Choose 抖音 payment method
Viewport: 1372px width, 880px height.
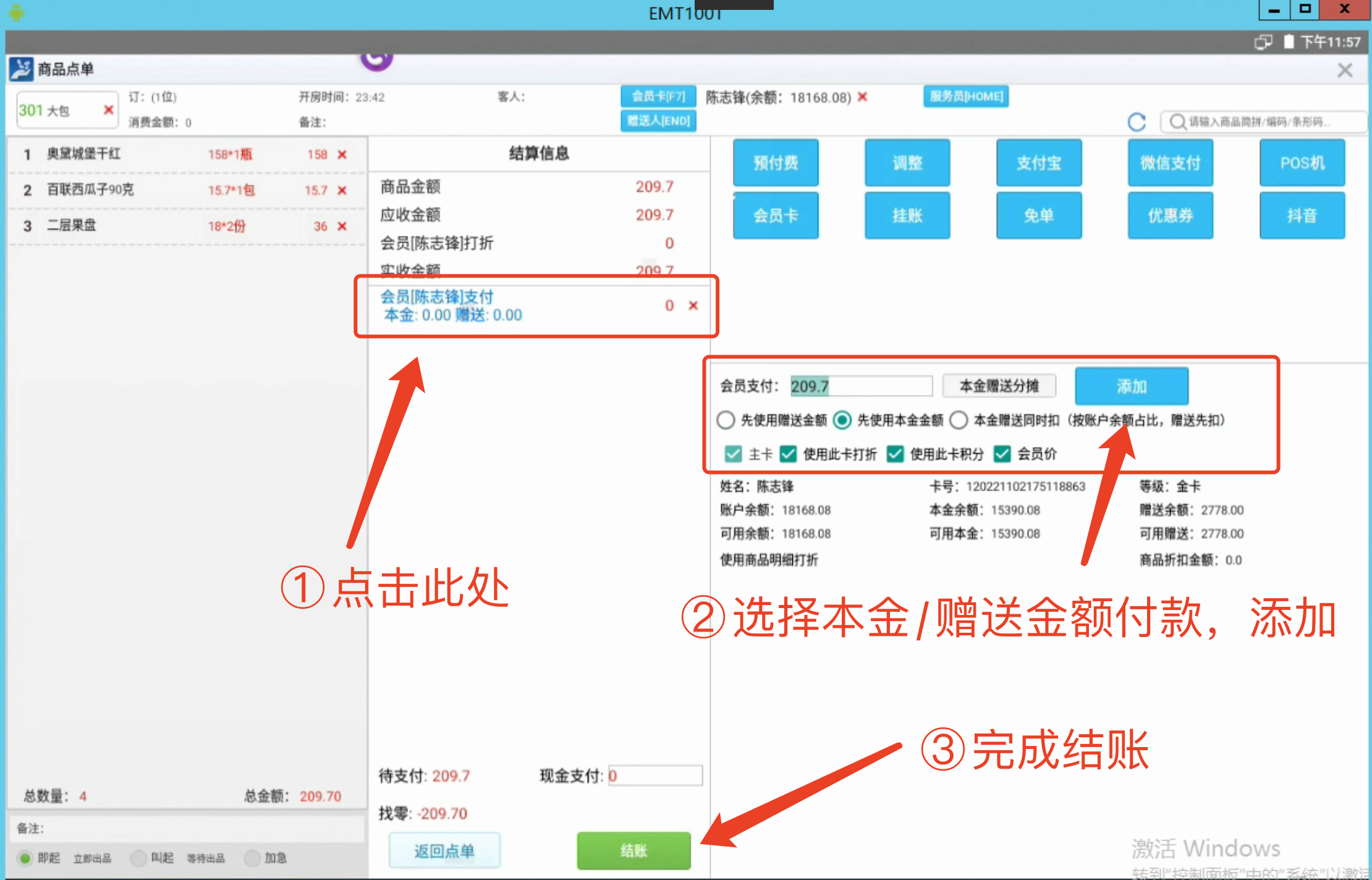point(1302,215)
